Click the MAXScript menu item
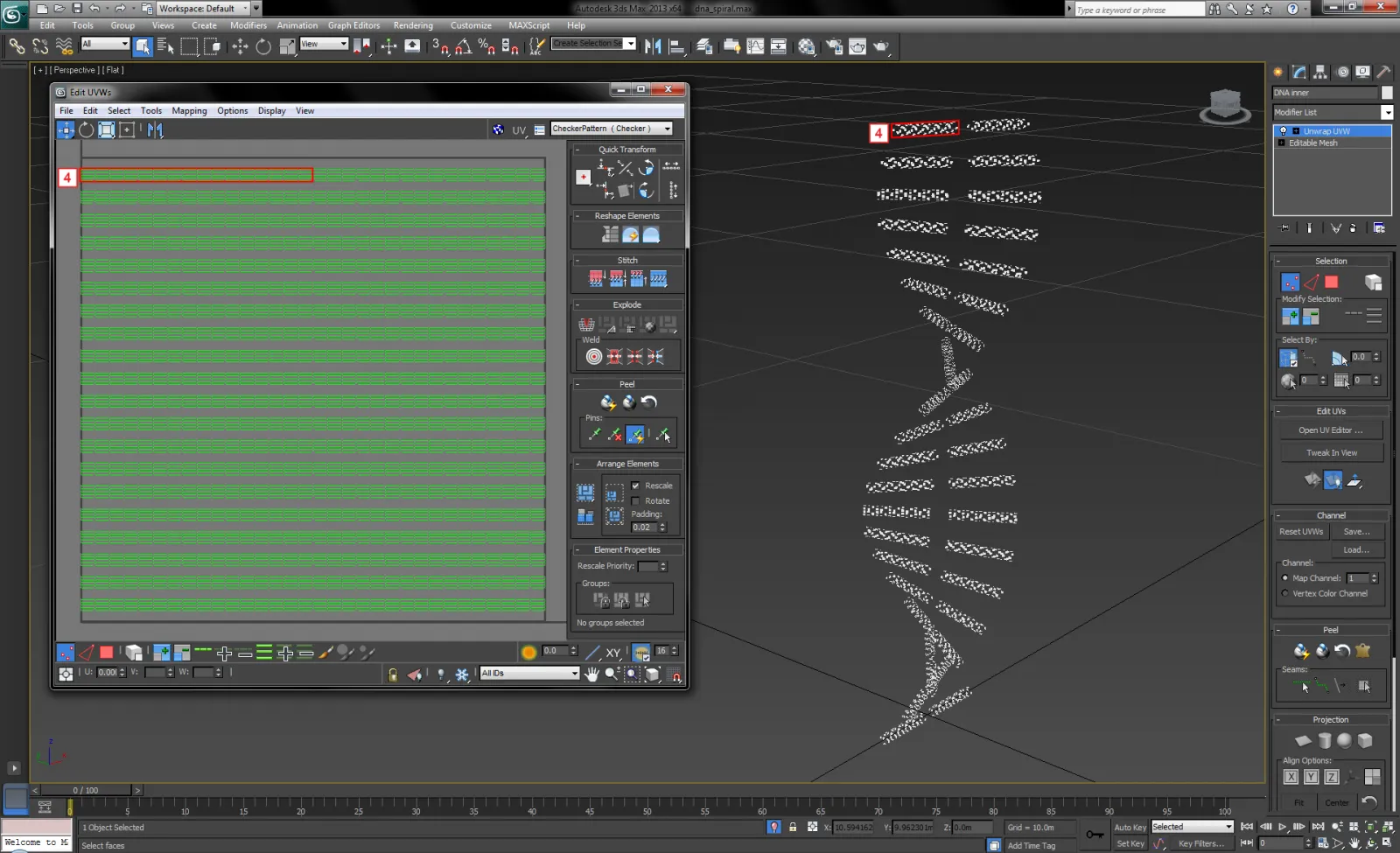The height and width of the screenshot is (853, 1400). [x=529, y=25]
